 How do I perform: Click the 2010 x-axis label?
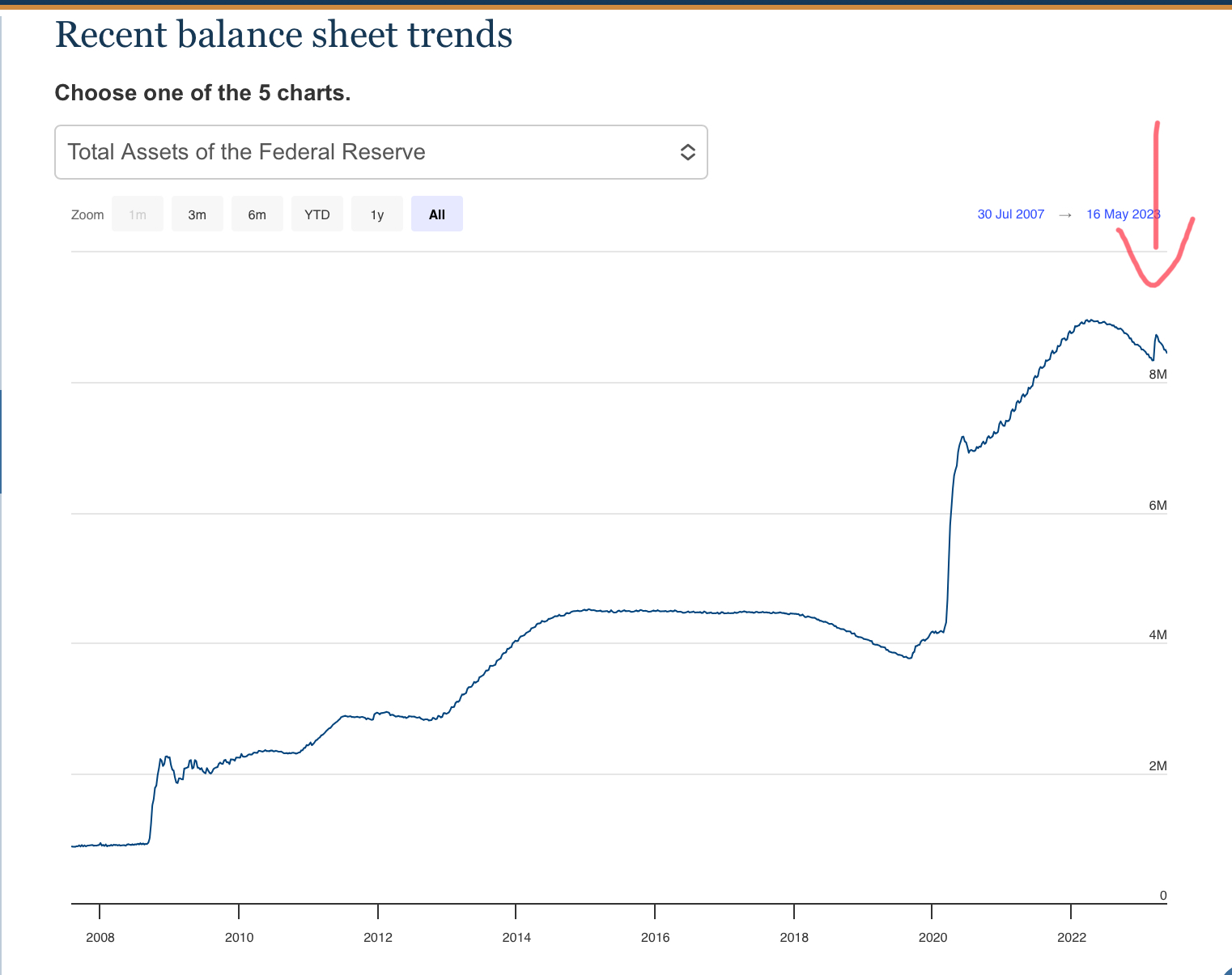coord(239,937)
